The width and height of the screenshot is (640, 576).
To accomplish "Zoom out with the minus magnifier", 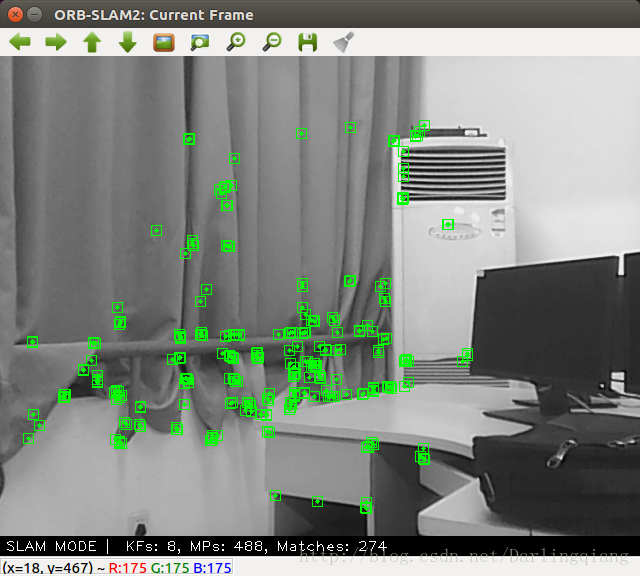I will point(272,42).
